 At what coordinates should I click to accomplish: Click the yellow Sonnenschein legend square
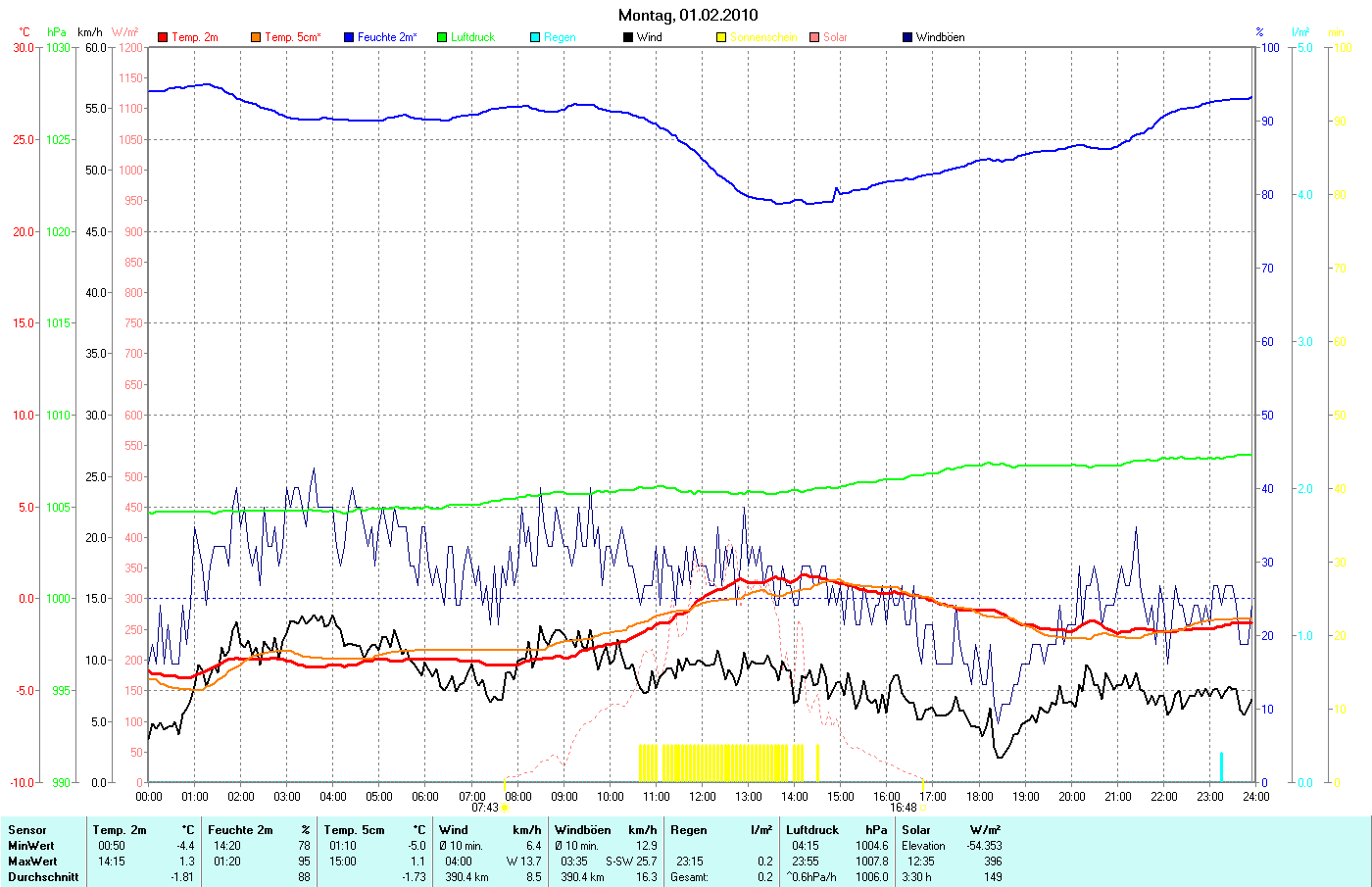[x=721, y=37]
